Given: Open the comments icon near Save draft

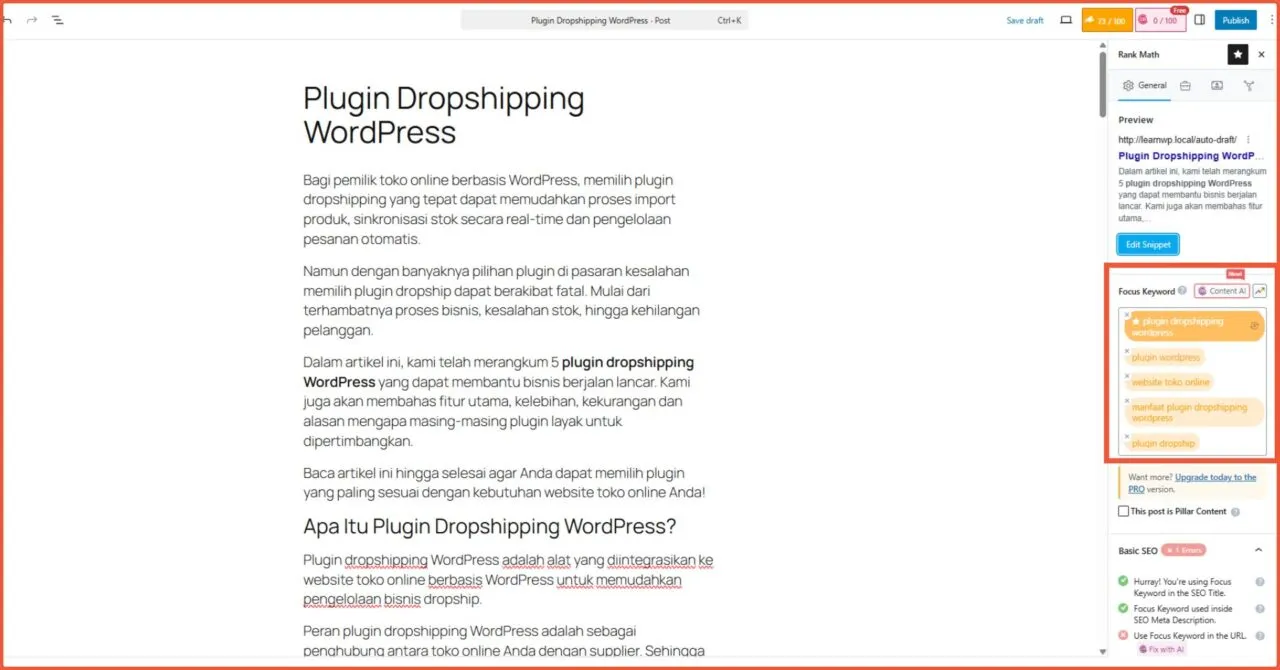Looking at the screenshot, I should [1065, 20].
